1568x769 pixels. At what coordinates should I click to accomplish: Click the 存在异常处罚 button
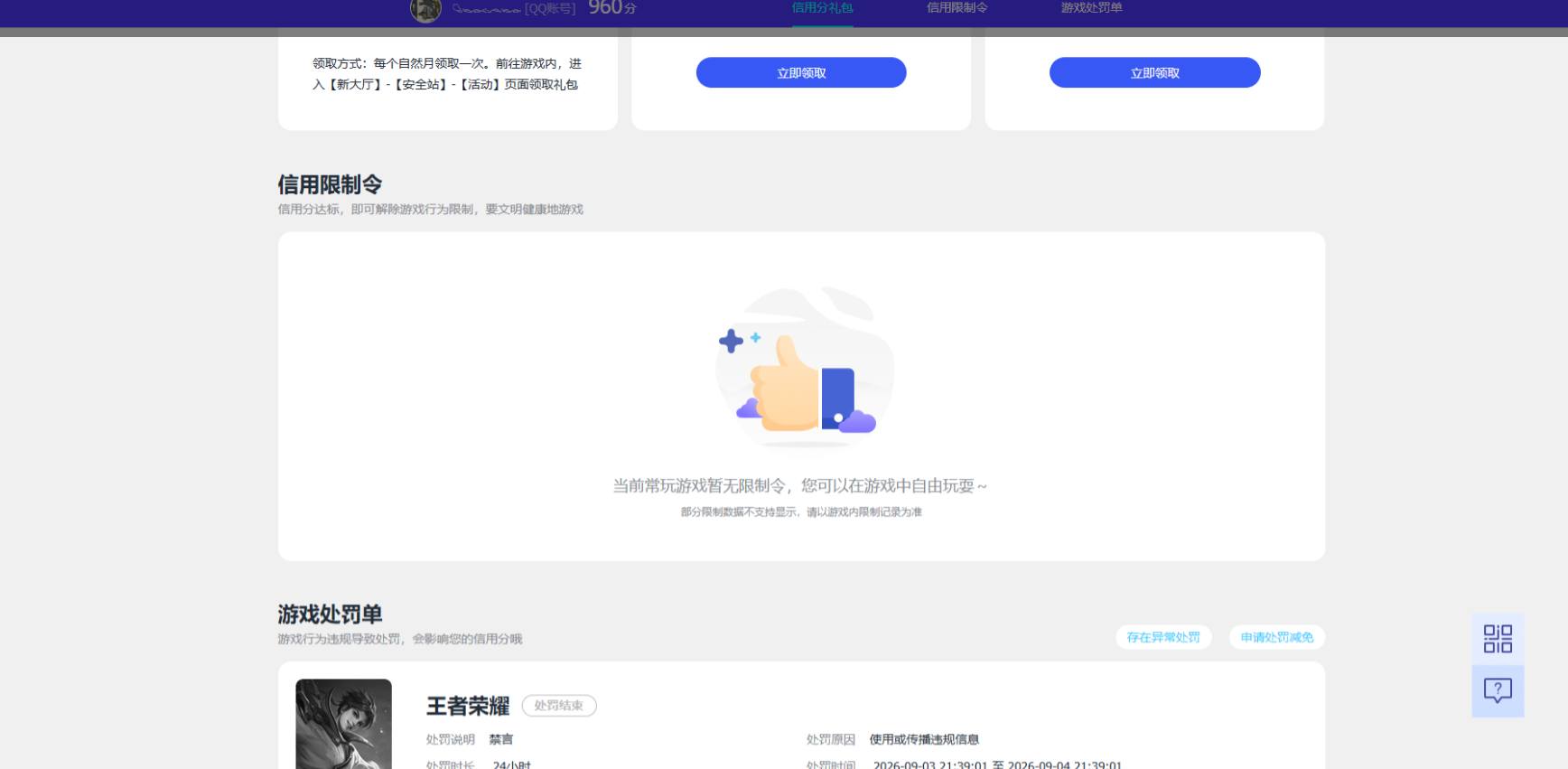(x=1163, y=637)
